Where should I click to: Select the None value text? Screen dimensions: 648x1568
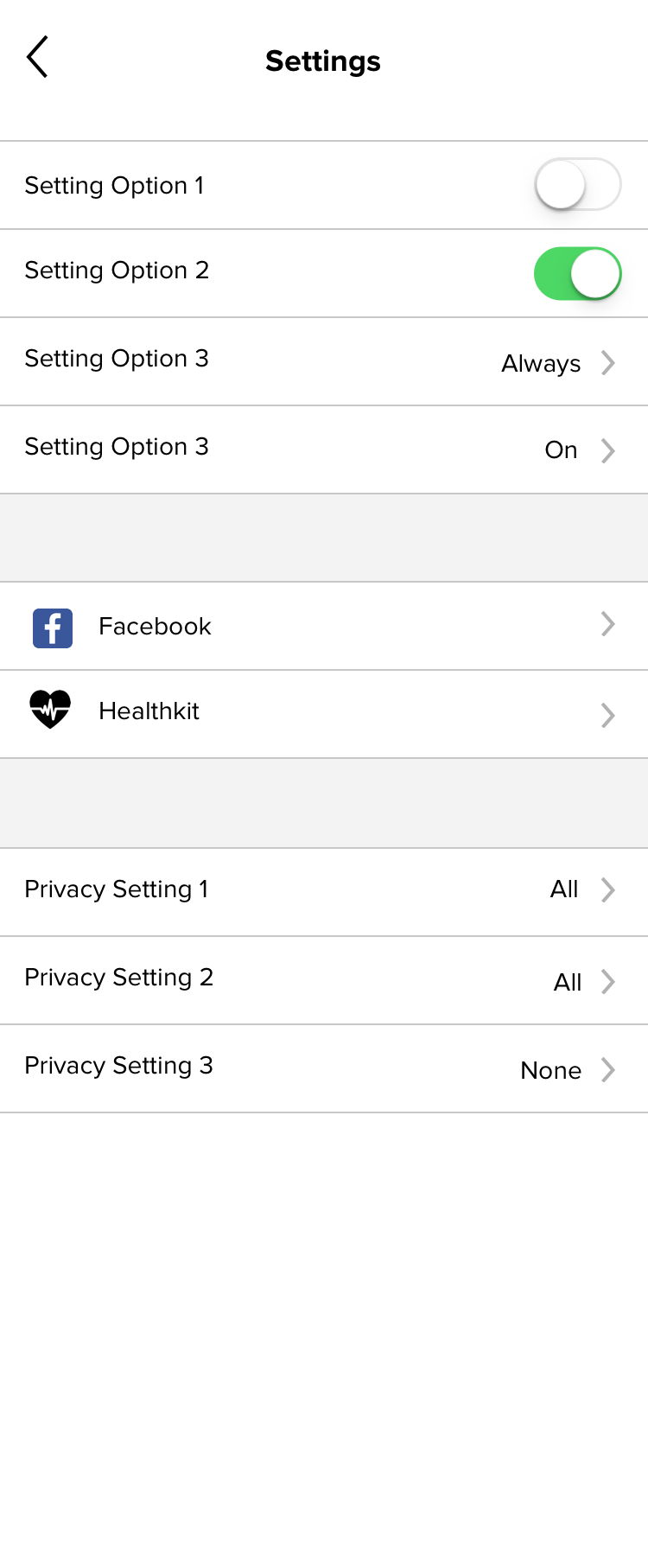tap(551, 1070)
